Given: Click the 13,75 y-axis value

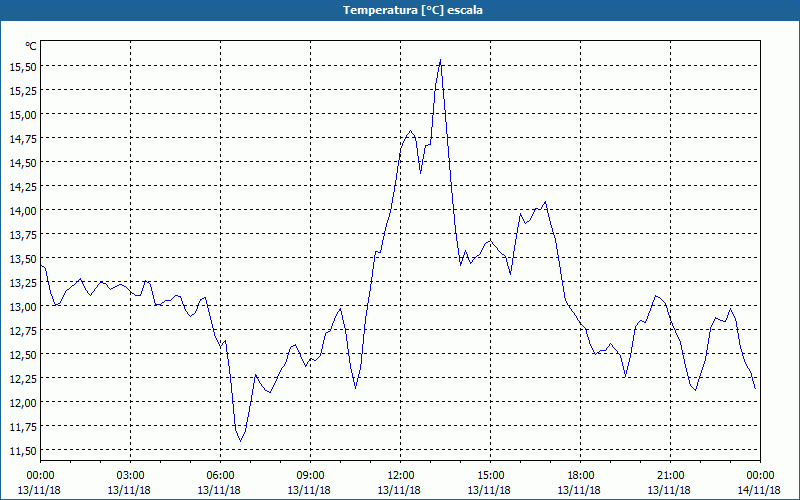Looking at the screenshot, I should pos(23,234).
